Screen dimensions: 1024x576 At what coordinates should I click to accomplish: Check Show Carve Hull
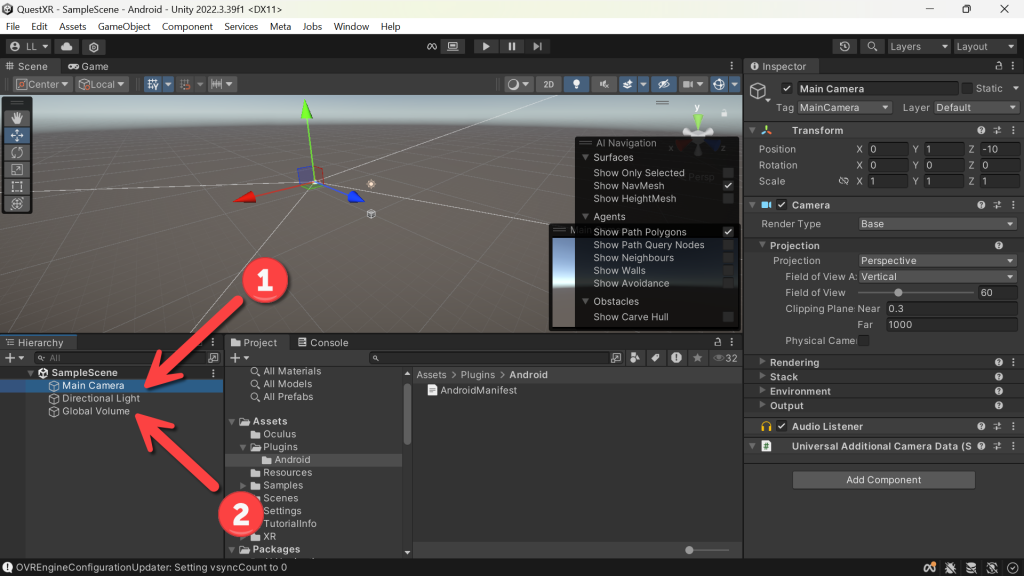[728, 317]
